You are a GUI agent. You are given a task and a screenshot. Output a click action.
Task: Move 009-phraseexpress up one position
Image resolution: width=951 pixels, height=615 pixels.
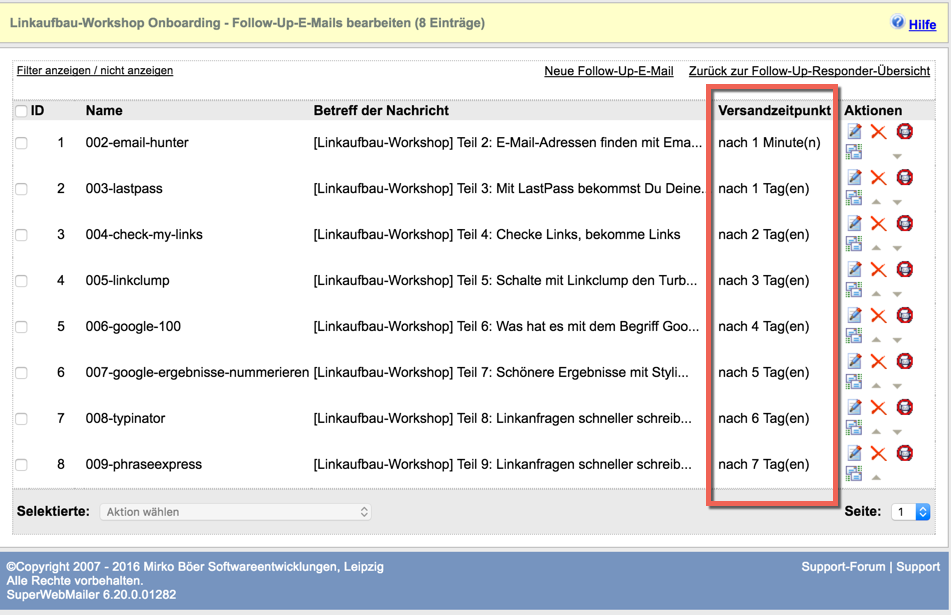click(876, 478)
